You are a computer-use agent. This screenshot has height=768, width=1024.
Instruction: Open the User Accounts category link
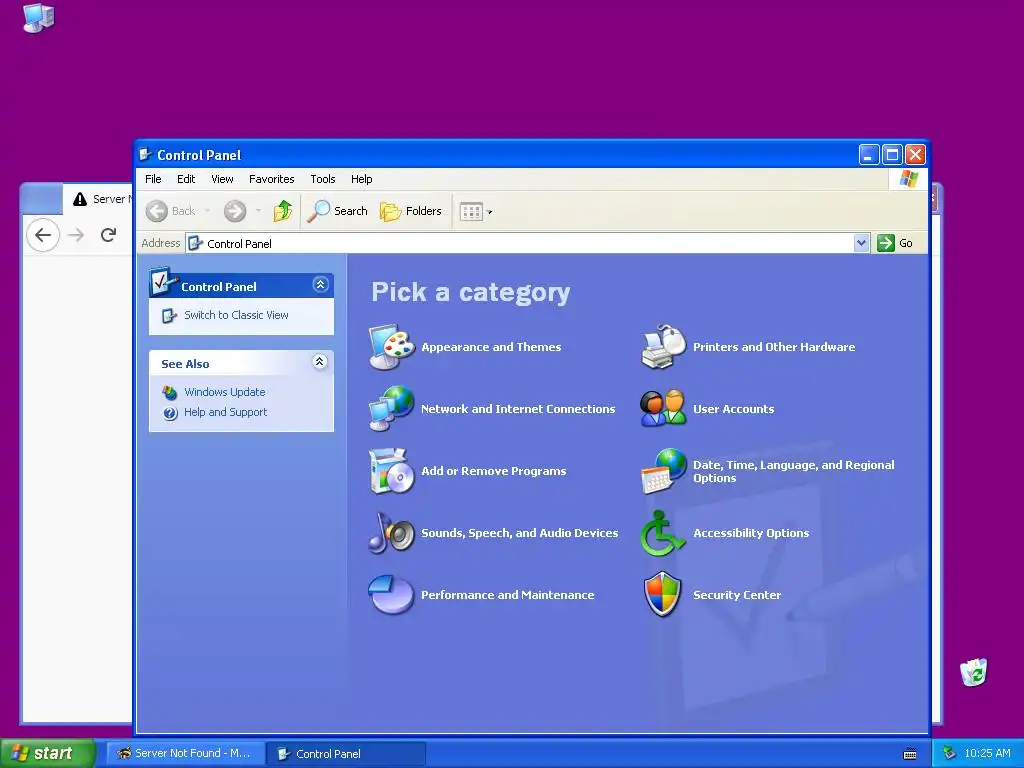click(x=733, y=409)
